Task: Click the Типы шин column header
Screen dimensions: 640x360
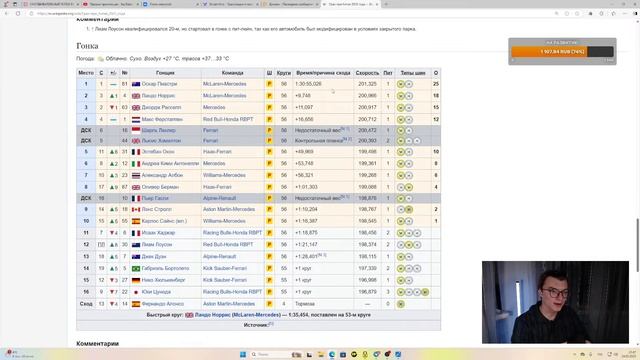Action: pyautogui.click(x=413, y=73)
